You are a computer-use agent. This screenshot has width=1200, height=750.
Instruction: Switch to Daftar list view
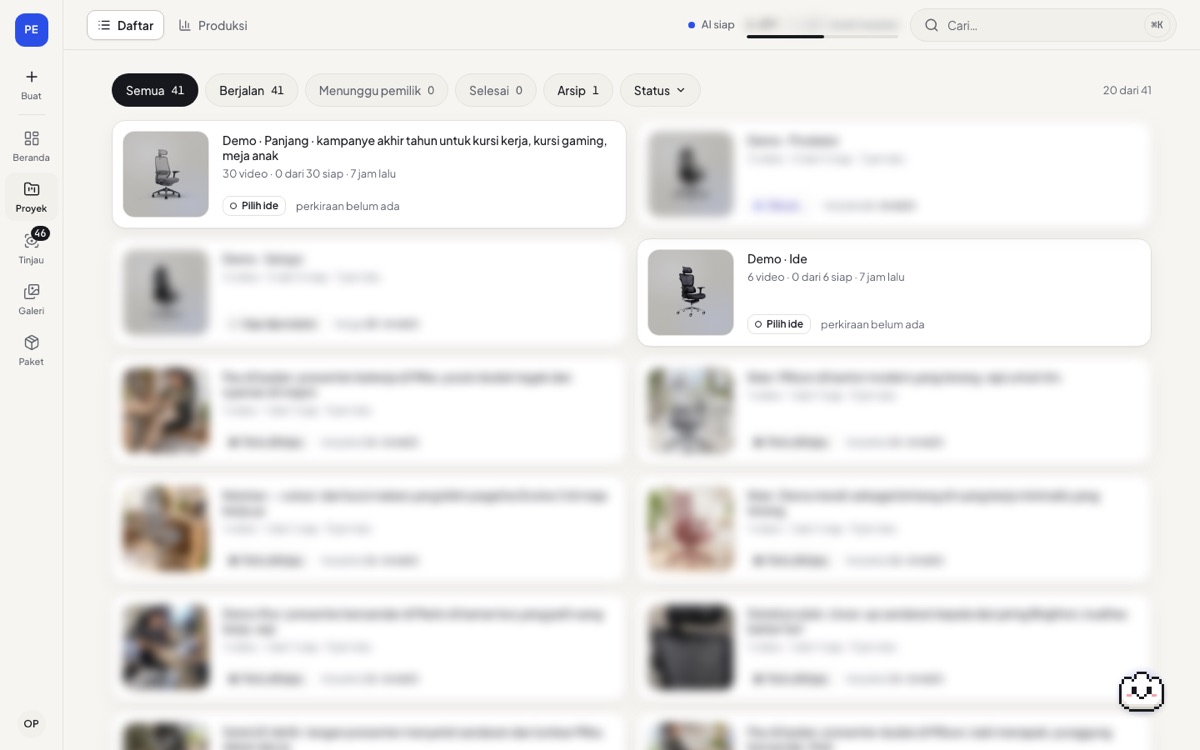click(x=125, y=25)
